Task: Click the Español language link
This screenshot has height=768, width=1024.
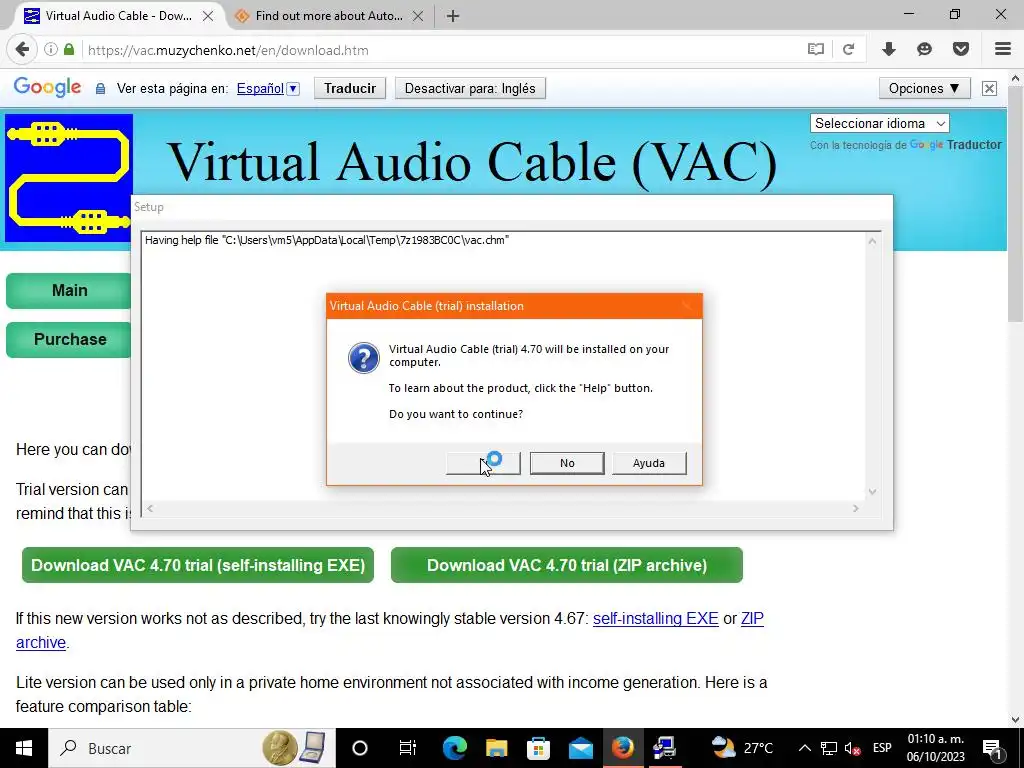Action: 260,89
